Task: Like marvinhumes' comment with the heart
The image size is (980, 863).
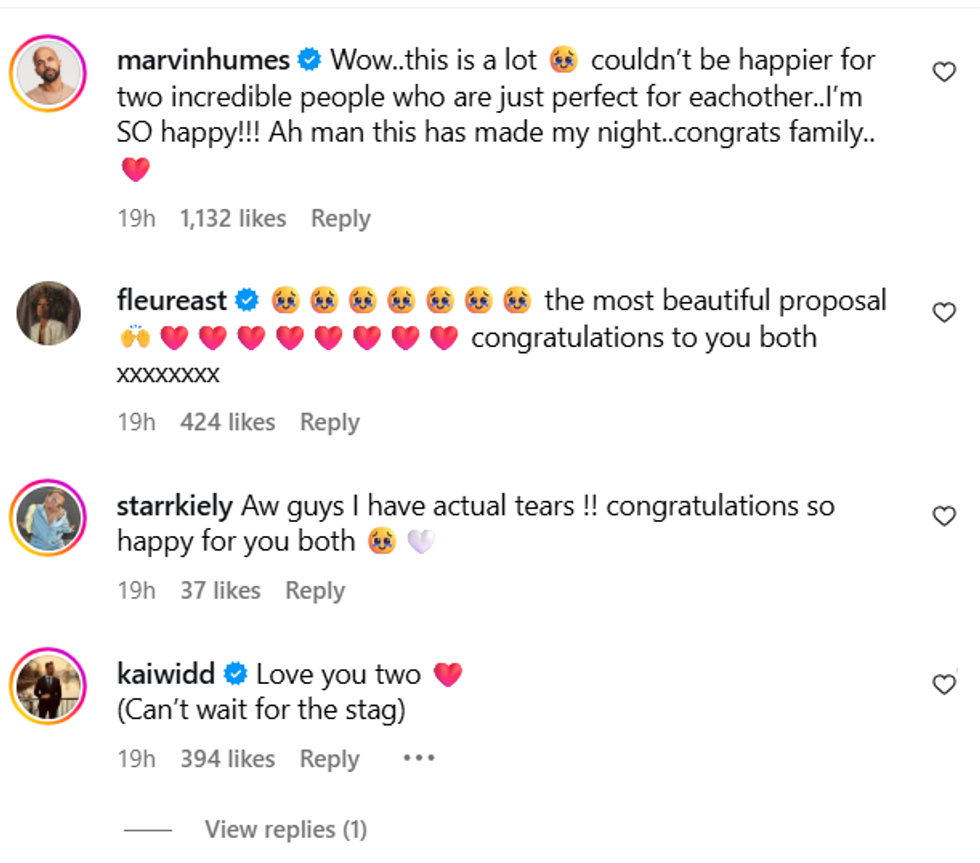Action: (944, 72)
